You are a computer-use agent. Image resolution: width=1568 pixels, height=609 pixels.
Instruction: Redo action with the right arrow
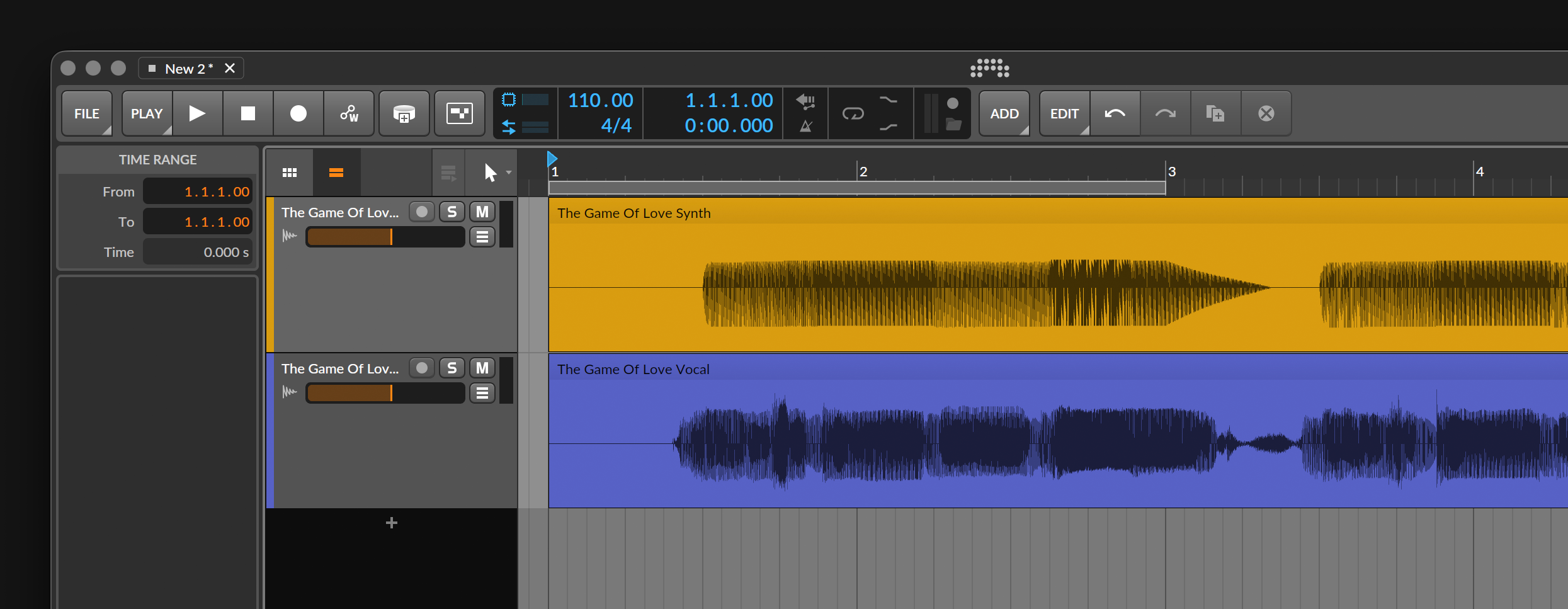[1165, 113]
